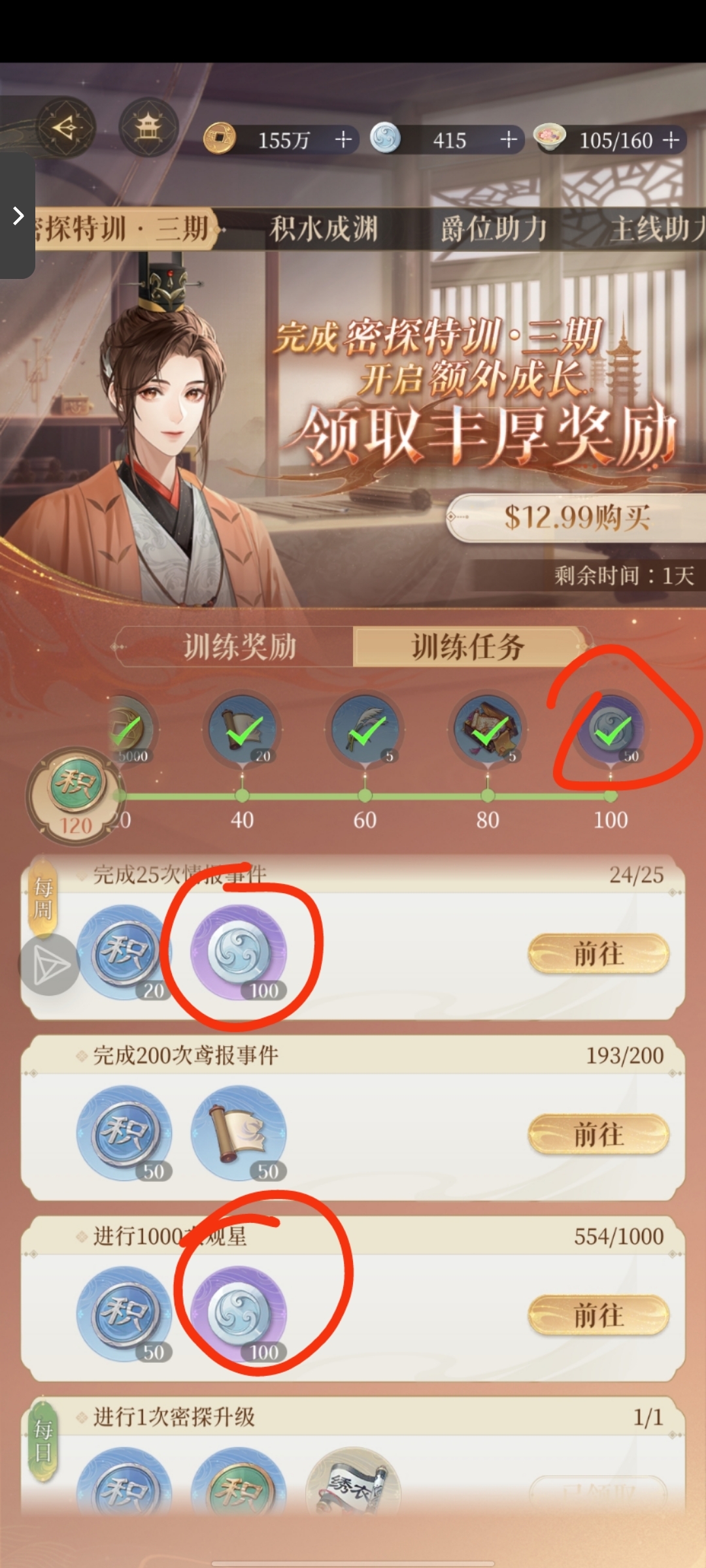706x1568 pixels.
Task: Select the checked 60-point feather reward
Action: [x=365, y=730]
